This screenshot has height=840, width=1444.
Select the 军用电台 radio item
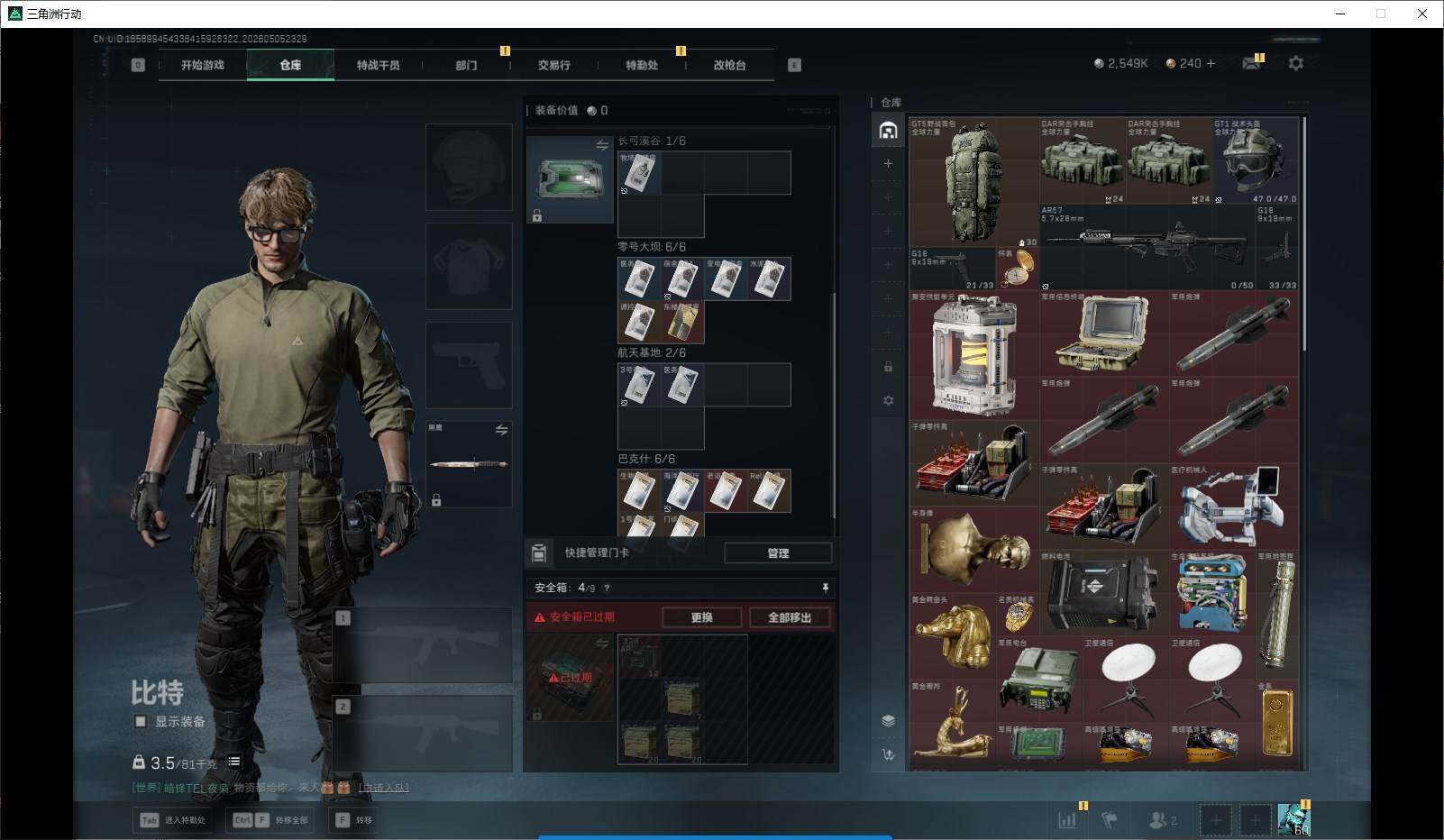pyautogui.click(x=1038, y=680)
